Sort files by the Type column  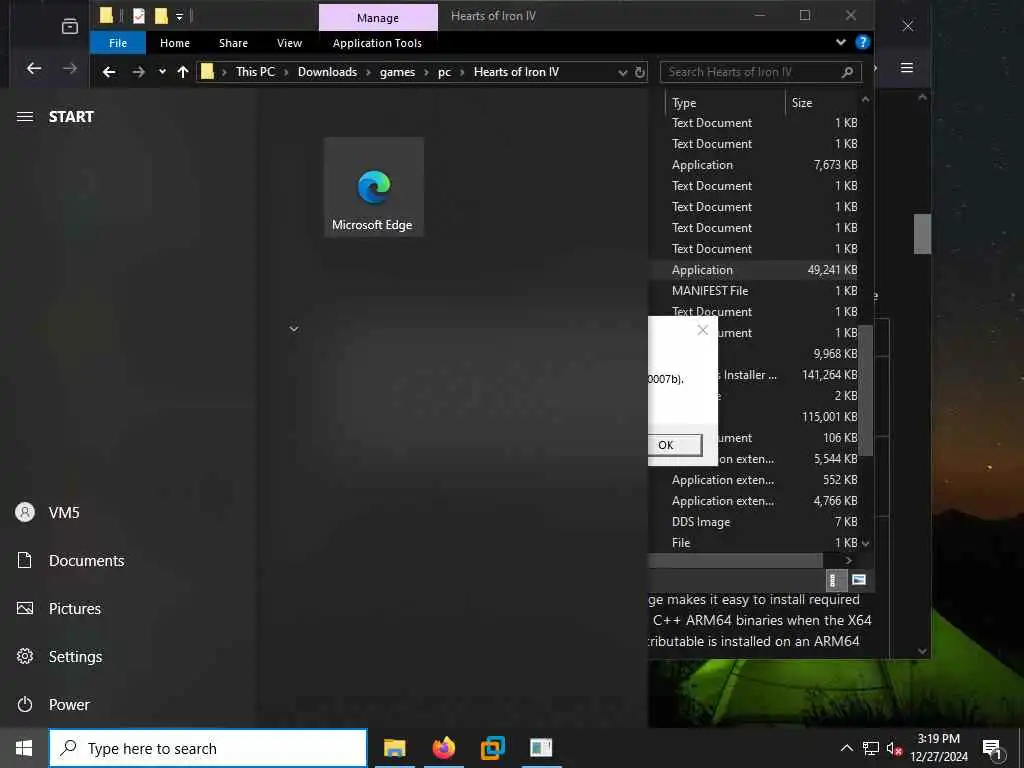point(725,103)
